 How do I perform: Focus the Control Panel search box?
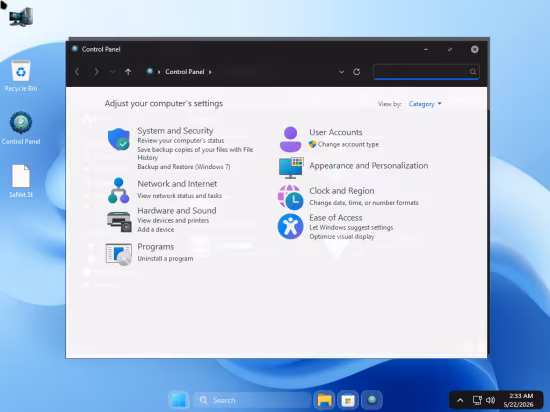(x=426, y=72)
